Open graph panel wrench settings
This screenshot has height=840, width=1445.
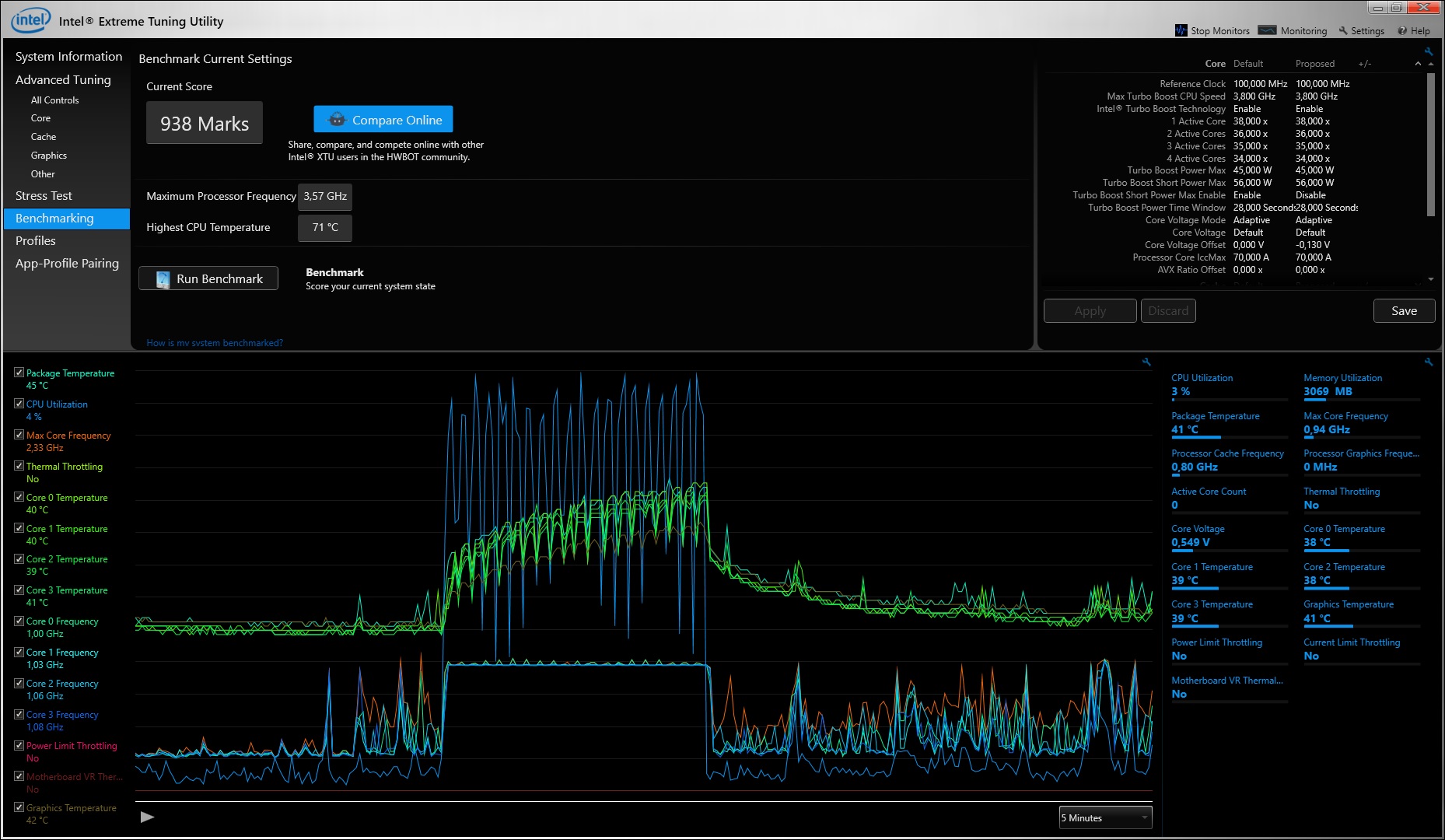coord(1146,362)
